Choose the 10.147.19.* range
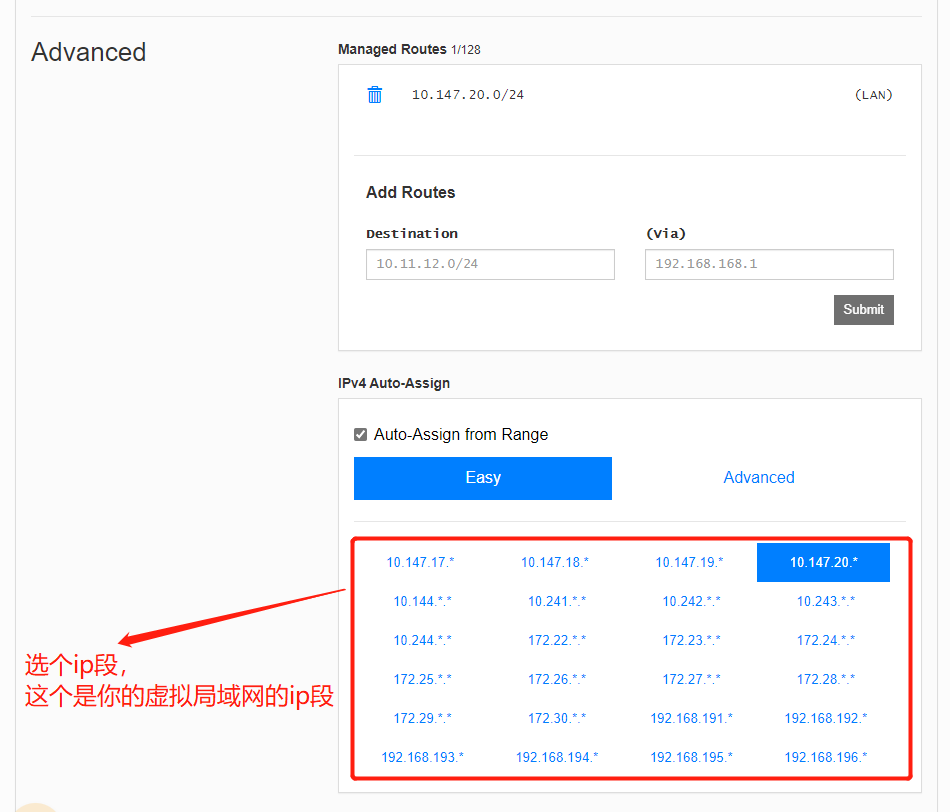This screenshot has height=812, width=950. (689, 562)
